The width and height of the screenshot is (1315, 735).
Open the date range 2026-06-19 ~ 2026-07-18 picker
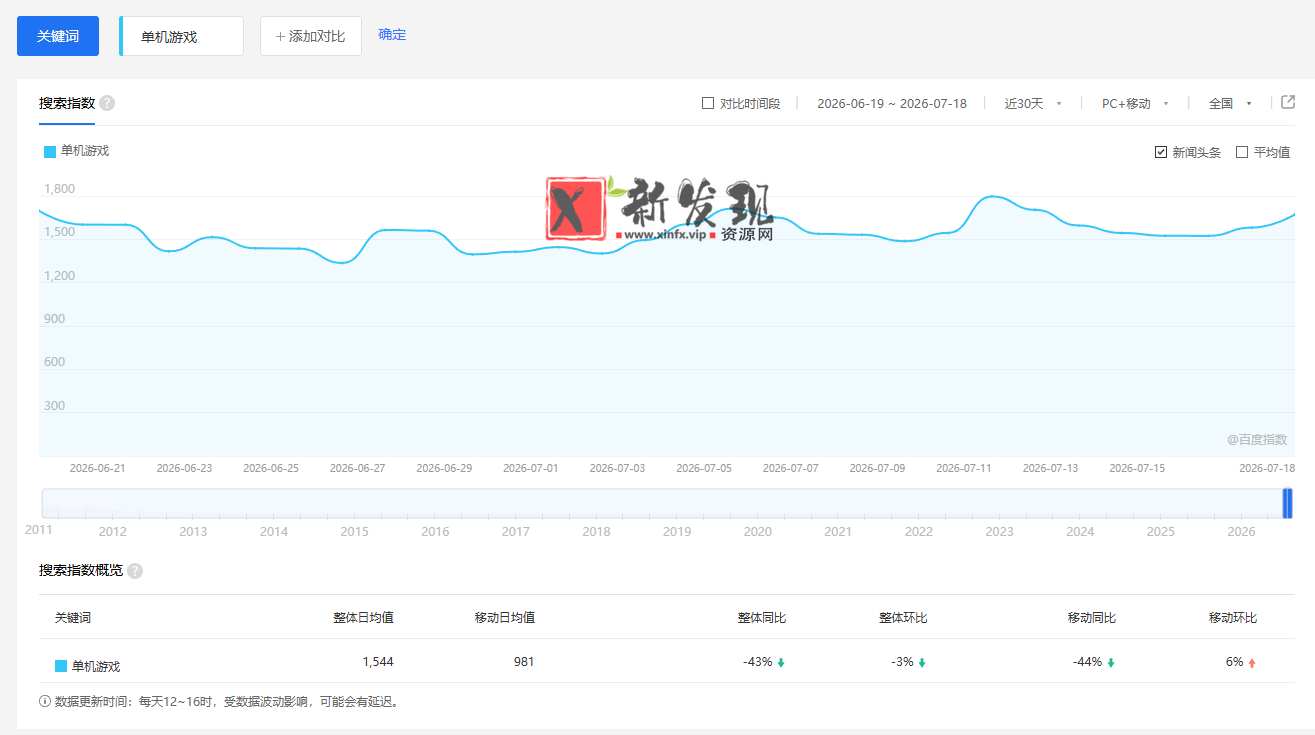pyautogui.click(x=892, y=103)
